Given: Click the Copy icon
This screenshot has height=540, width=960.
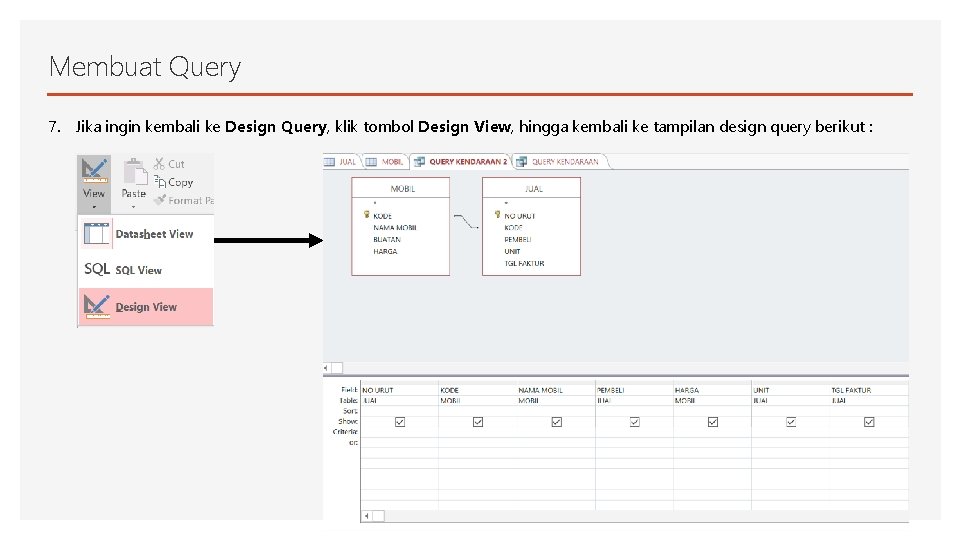Looking at the screenshot, I should [160, 182].
